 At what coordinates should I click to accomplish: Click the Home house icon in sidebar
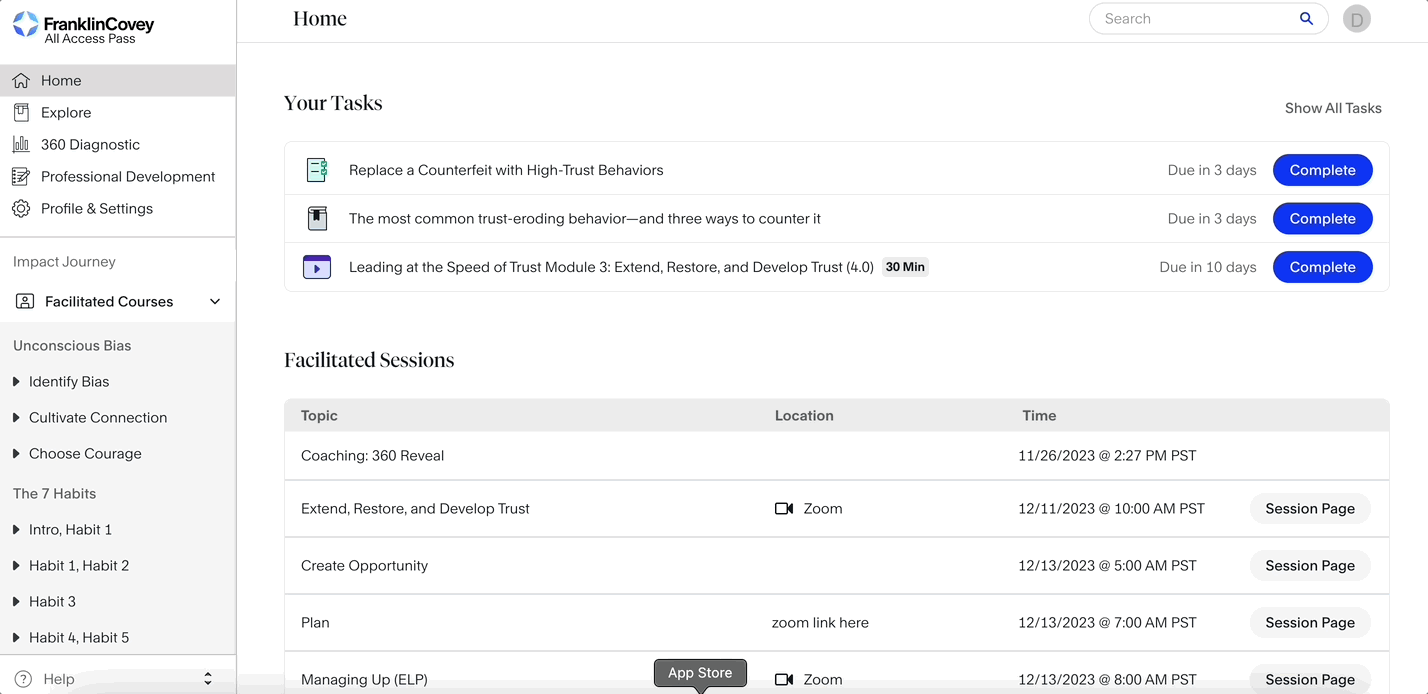[20, 80]
